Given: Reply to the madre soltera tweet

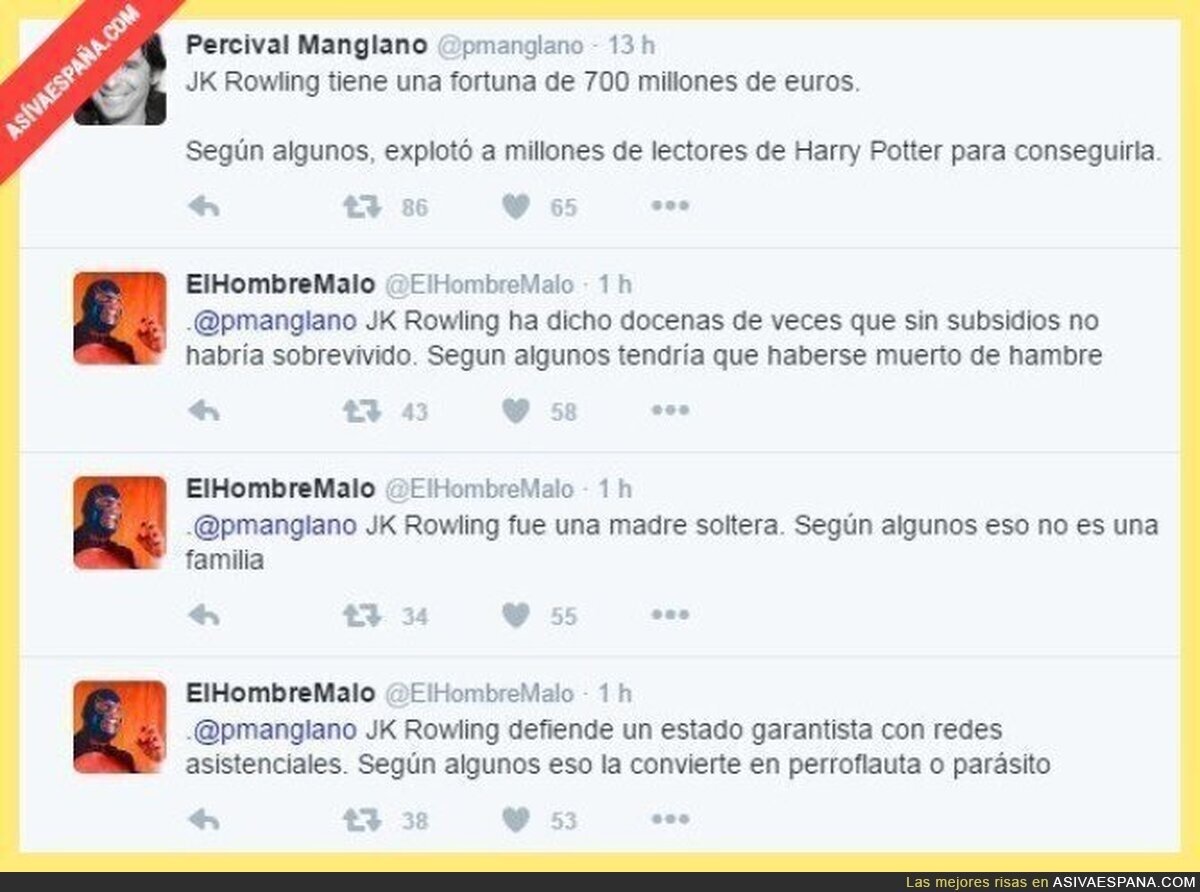Looking at the screenshot, I should point(204,616).
